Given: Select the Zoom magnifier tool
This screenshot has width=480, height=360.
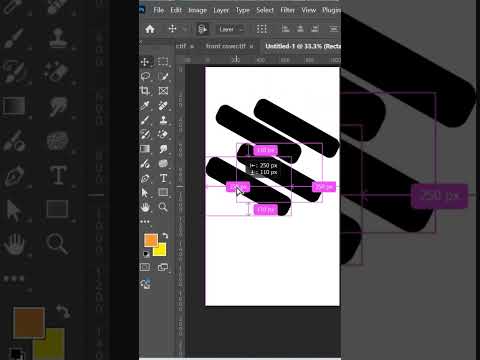Looking at the screenshot, I should (x=163, y=207).
